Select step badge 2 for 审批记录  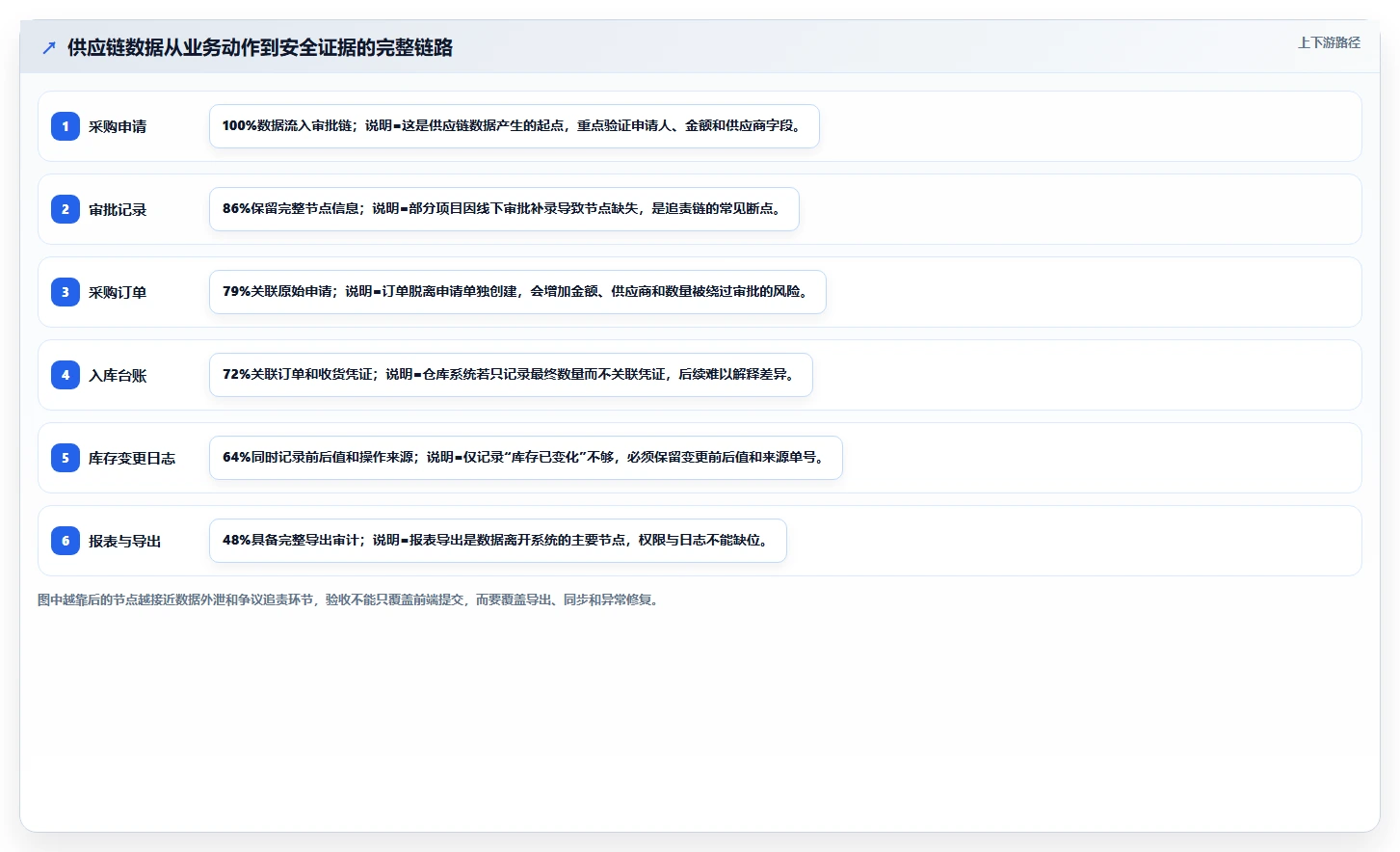[66, 209]
